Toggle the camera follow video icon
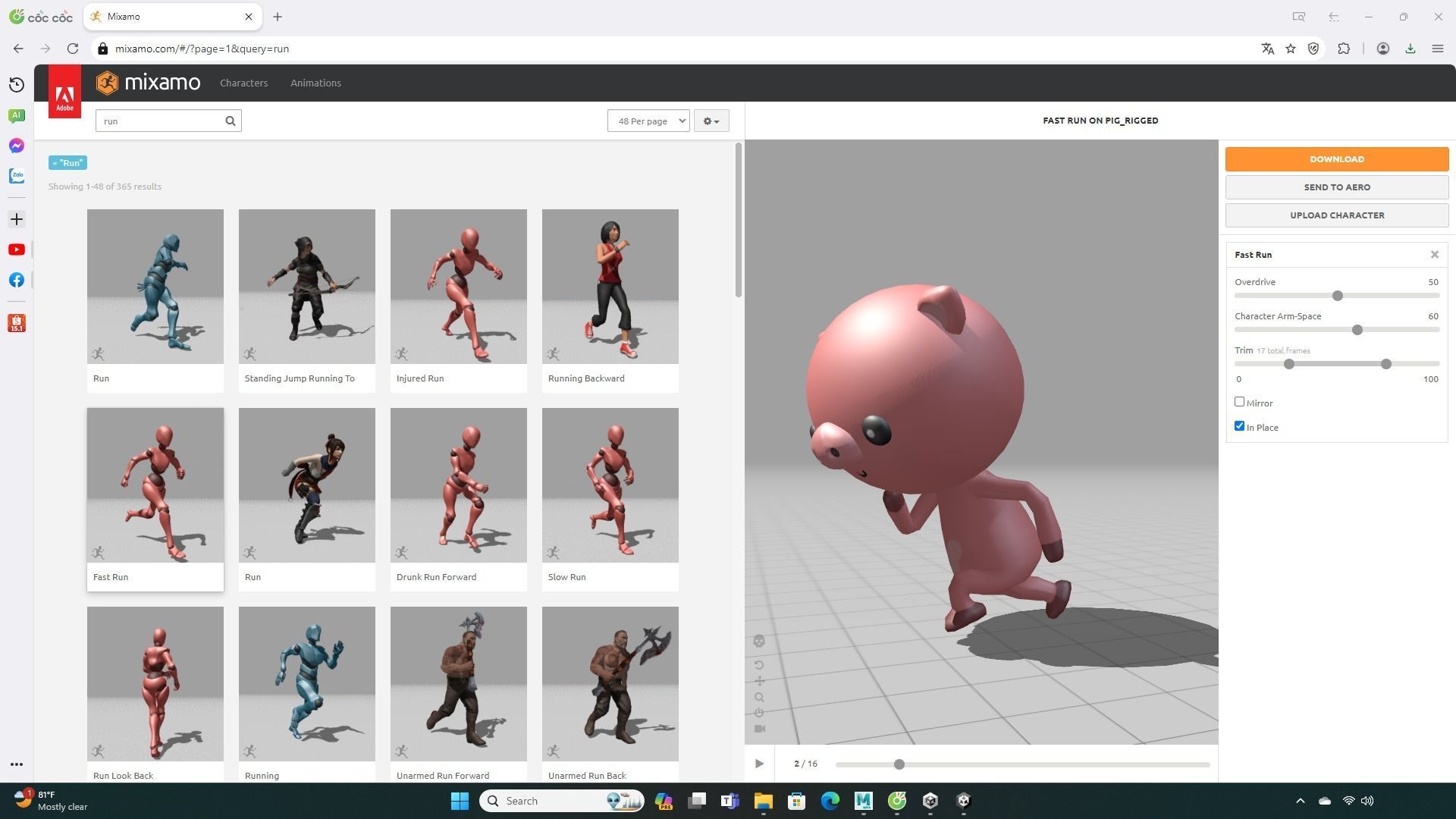 (759, 729)
